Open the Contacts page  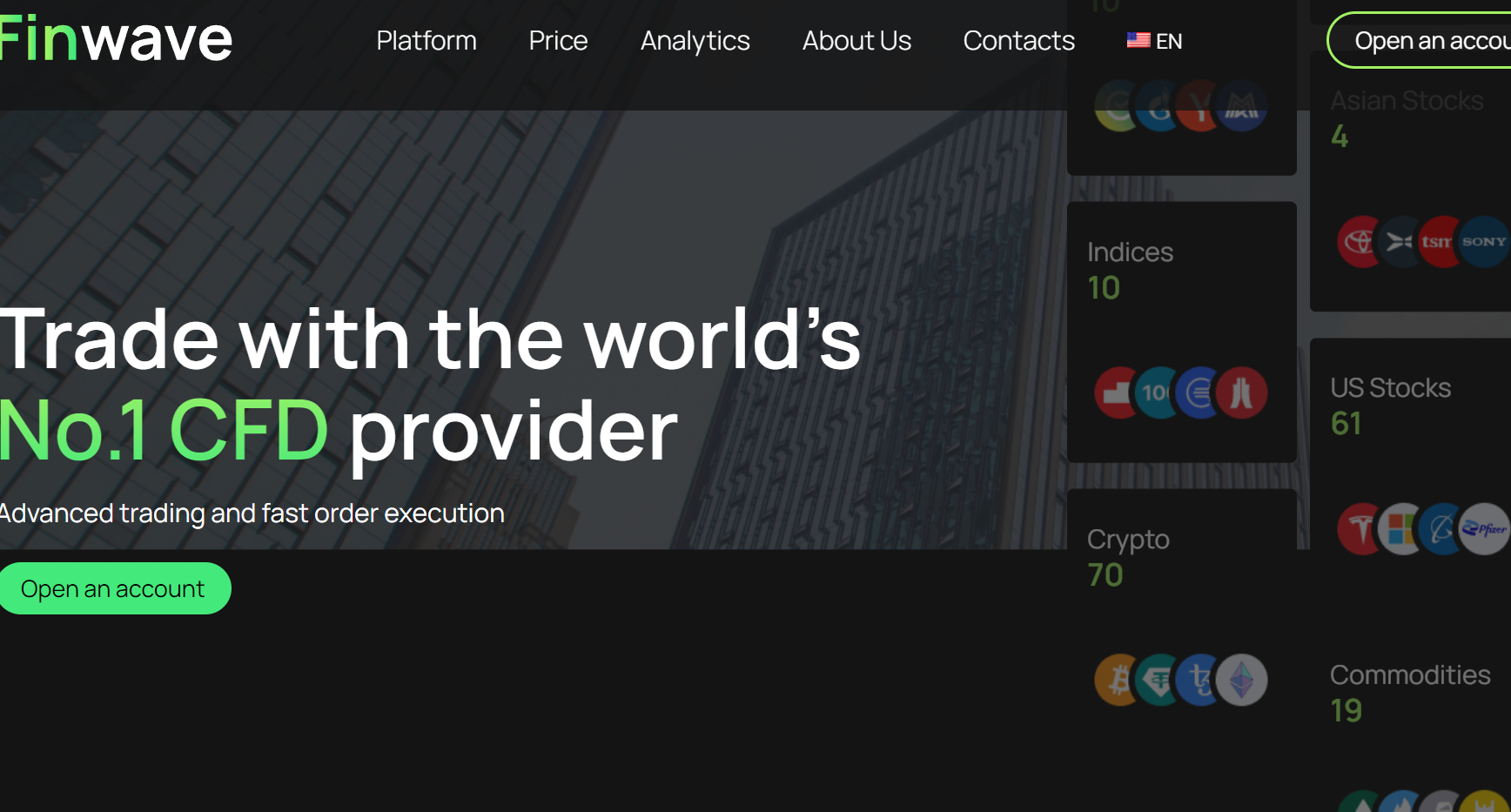coord(1018,41)
